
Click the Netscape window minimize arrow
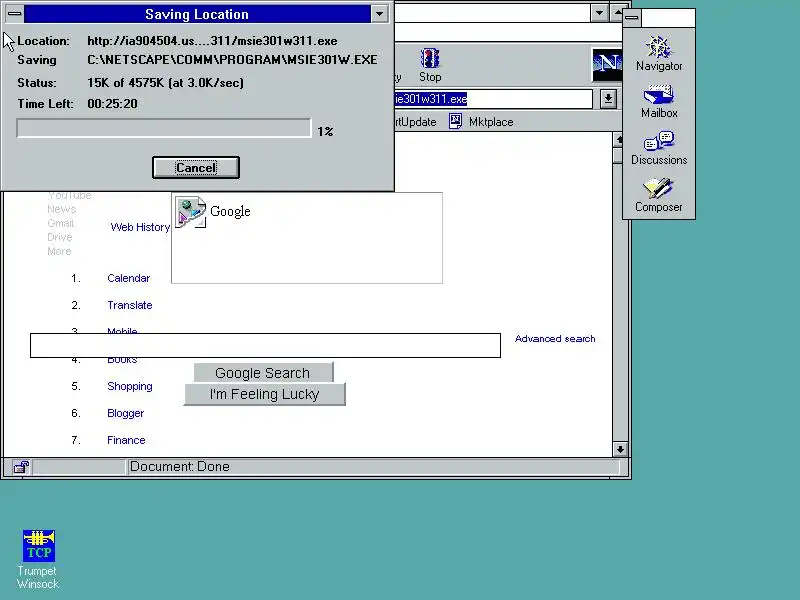(599, 12)
